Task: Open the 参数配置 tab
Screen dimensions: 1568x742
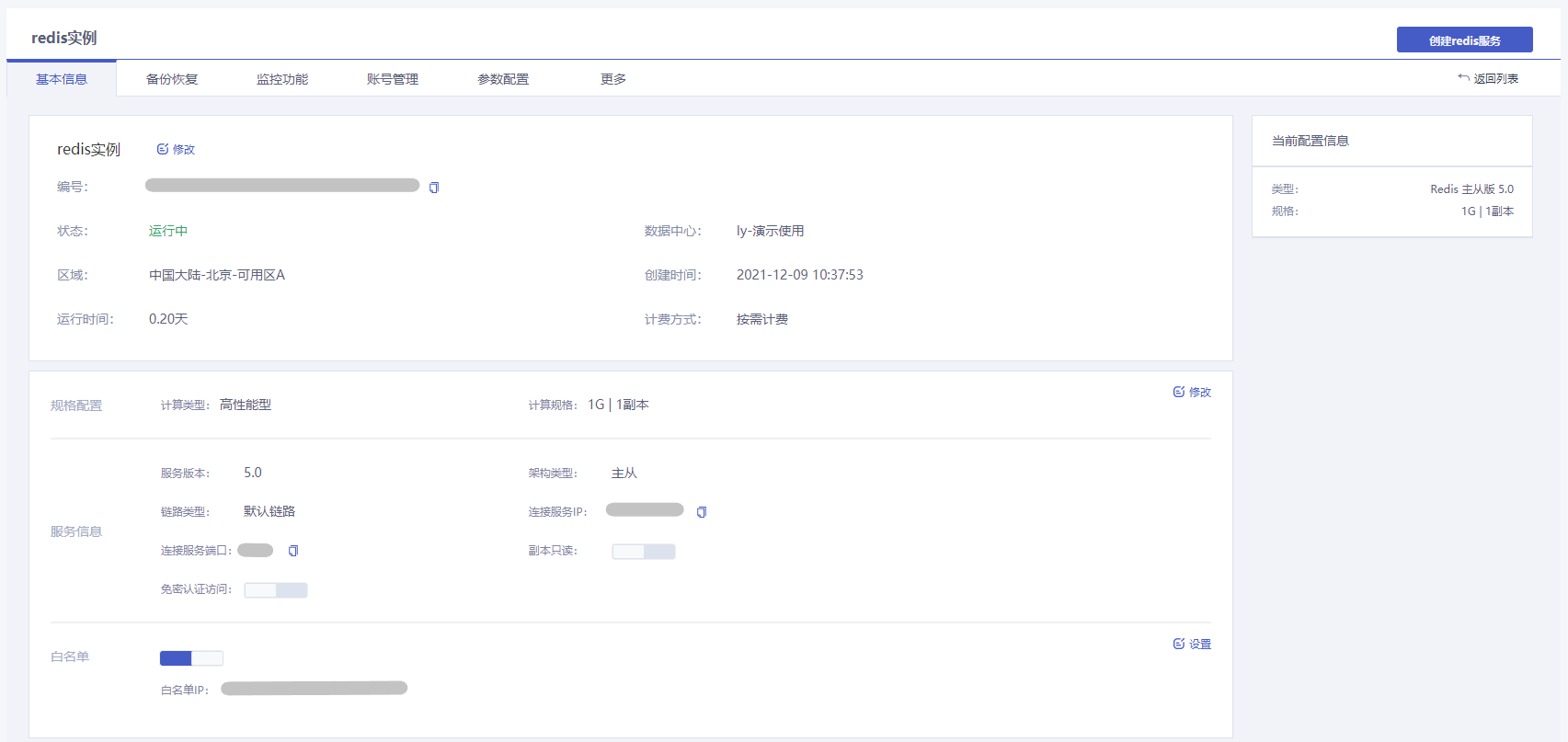Action: [x=503, y=79]
